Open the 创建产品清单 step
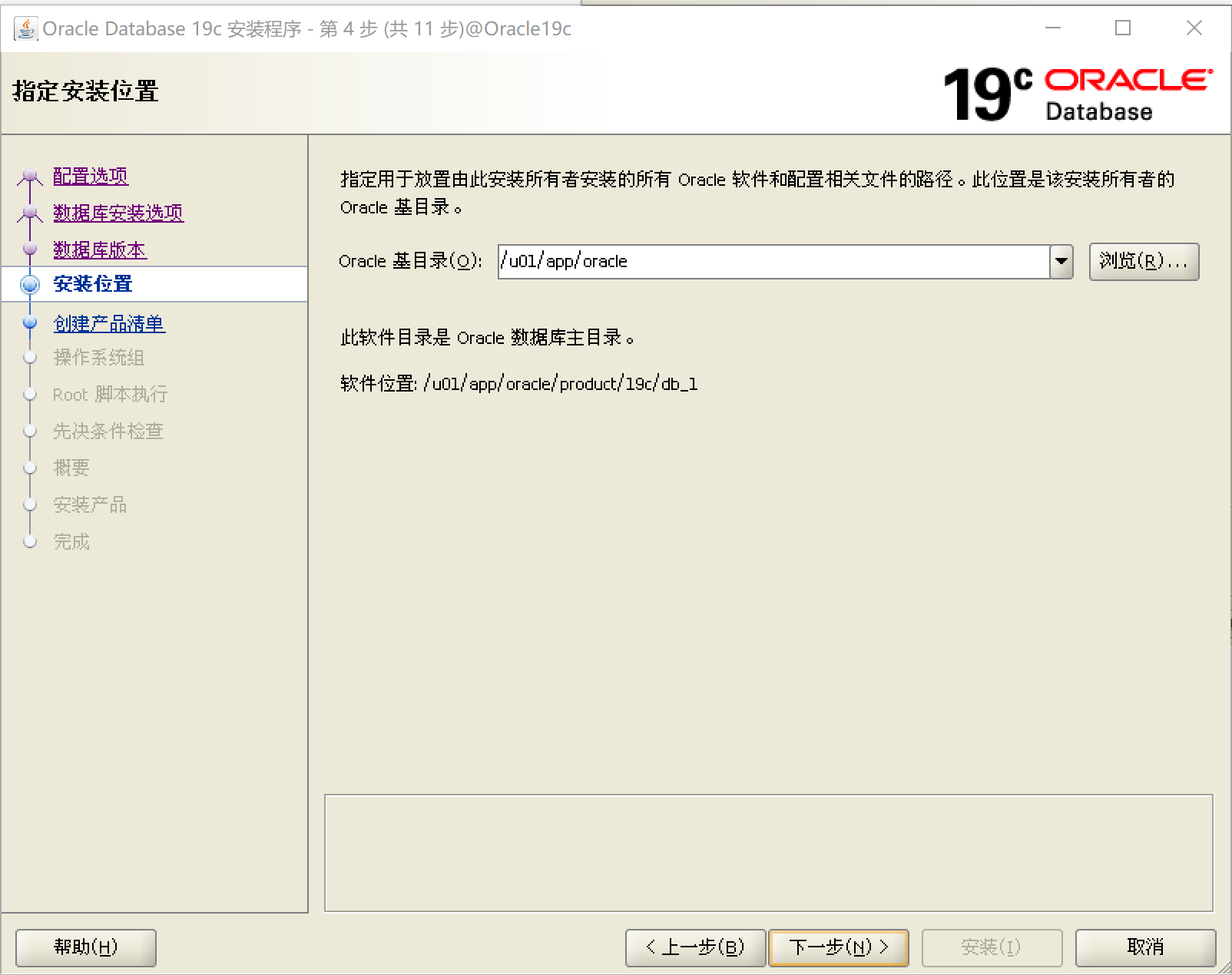Screen dimensions: 1232x975 [108, 324]
